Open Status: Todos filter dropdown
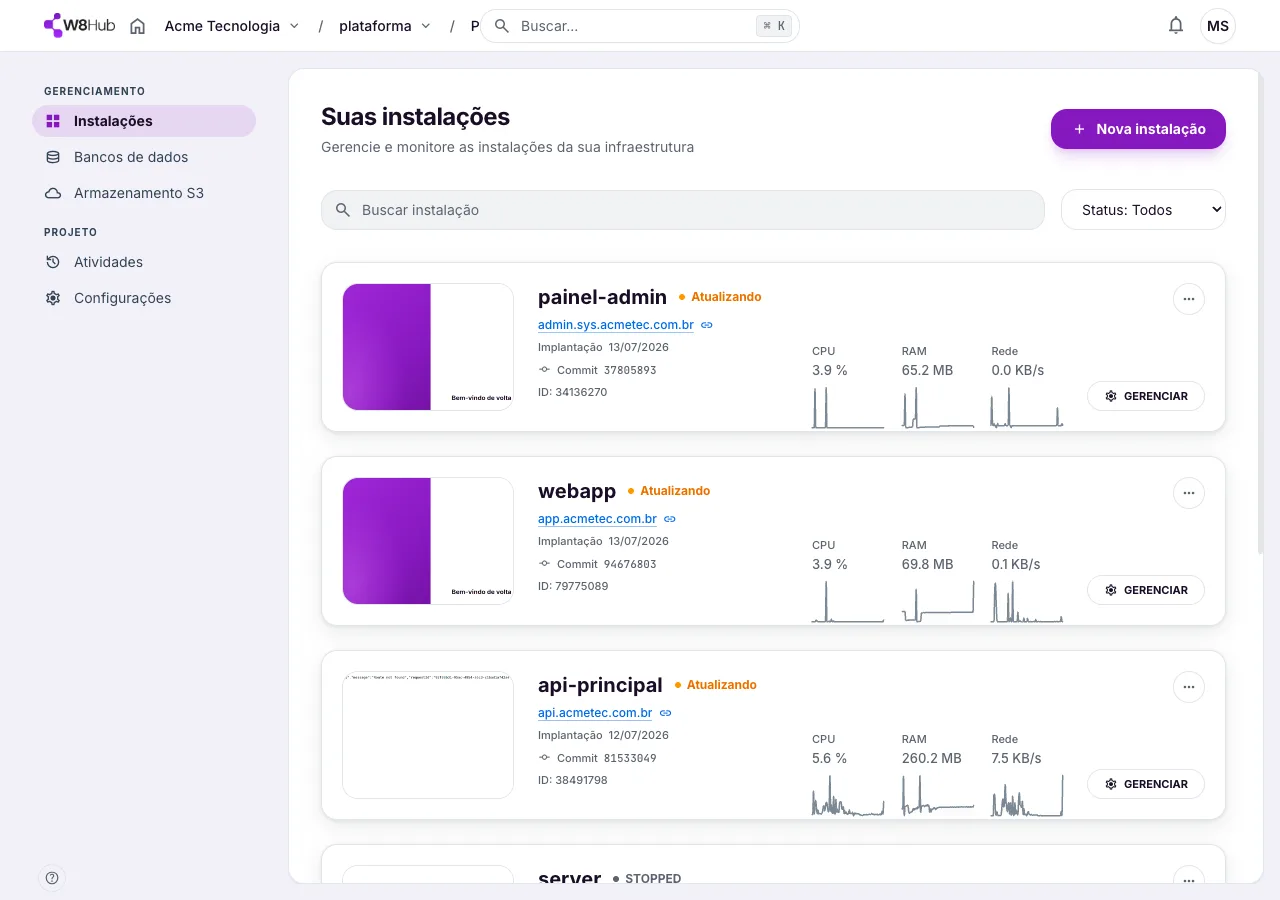Screen dimensions: 1280x900 pyautogui.click(x=1143, y=210)
